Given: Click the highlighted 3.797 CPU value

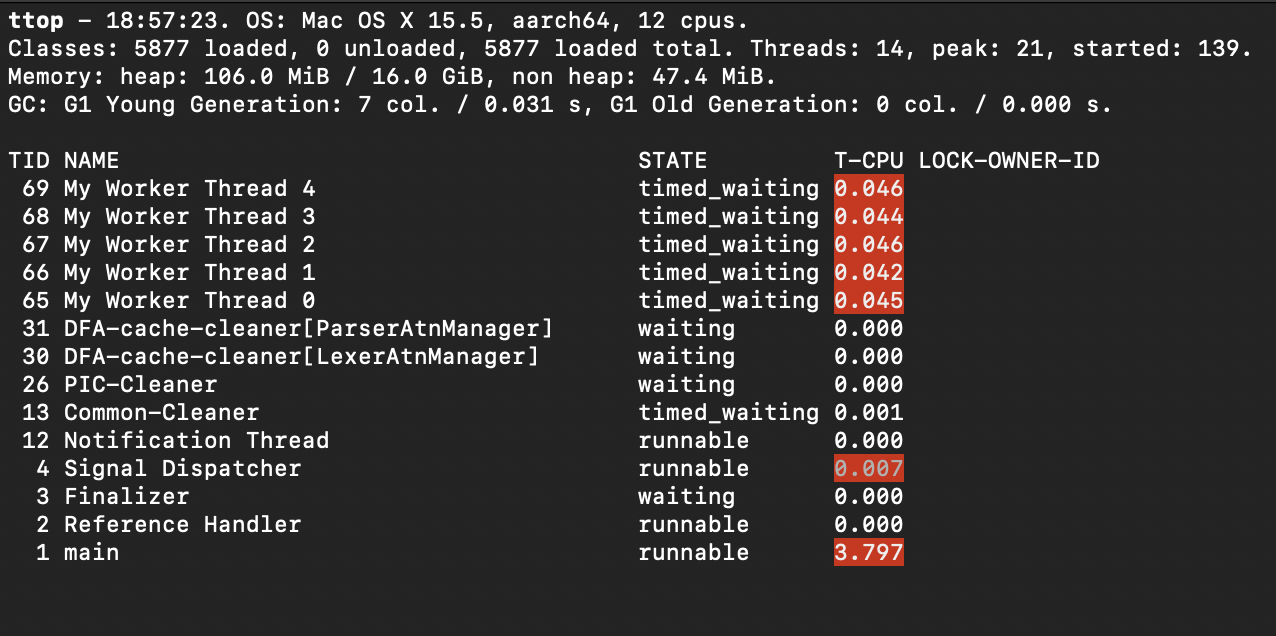Looking at the screenshot, I should 868,553.
